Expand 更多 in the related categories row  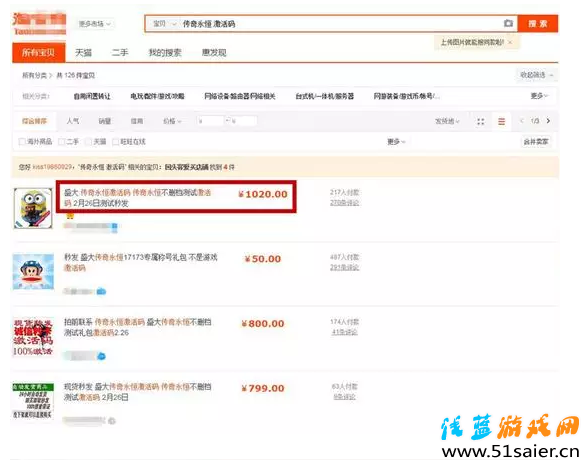(x=539, y=96)
